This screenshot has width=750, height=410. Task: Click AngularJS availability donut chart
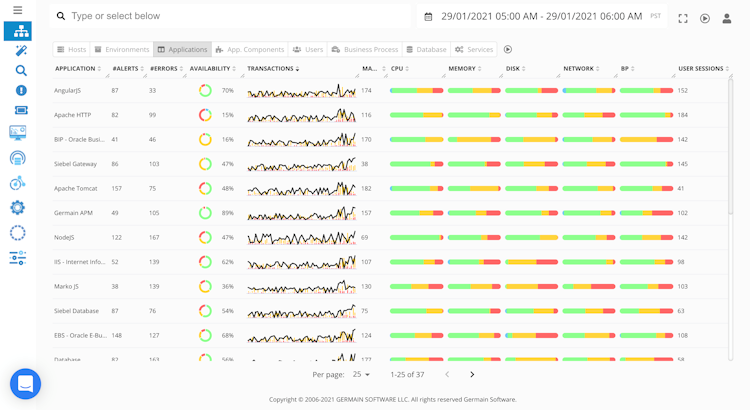[x=205, y=90]
